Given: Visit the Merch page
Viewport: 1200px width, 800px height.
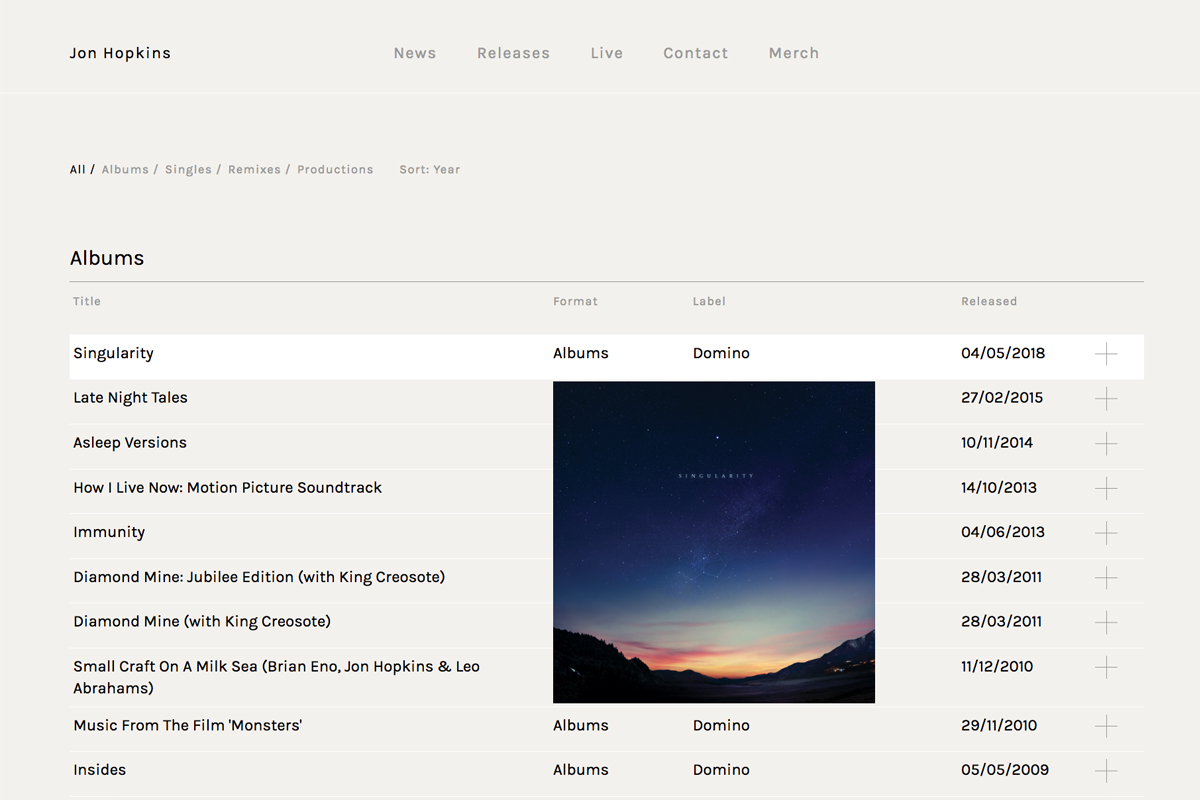Looking at the screenshot, I should click(794, 53).
